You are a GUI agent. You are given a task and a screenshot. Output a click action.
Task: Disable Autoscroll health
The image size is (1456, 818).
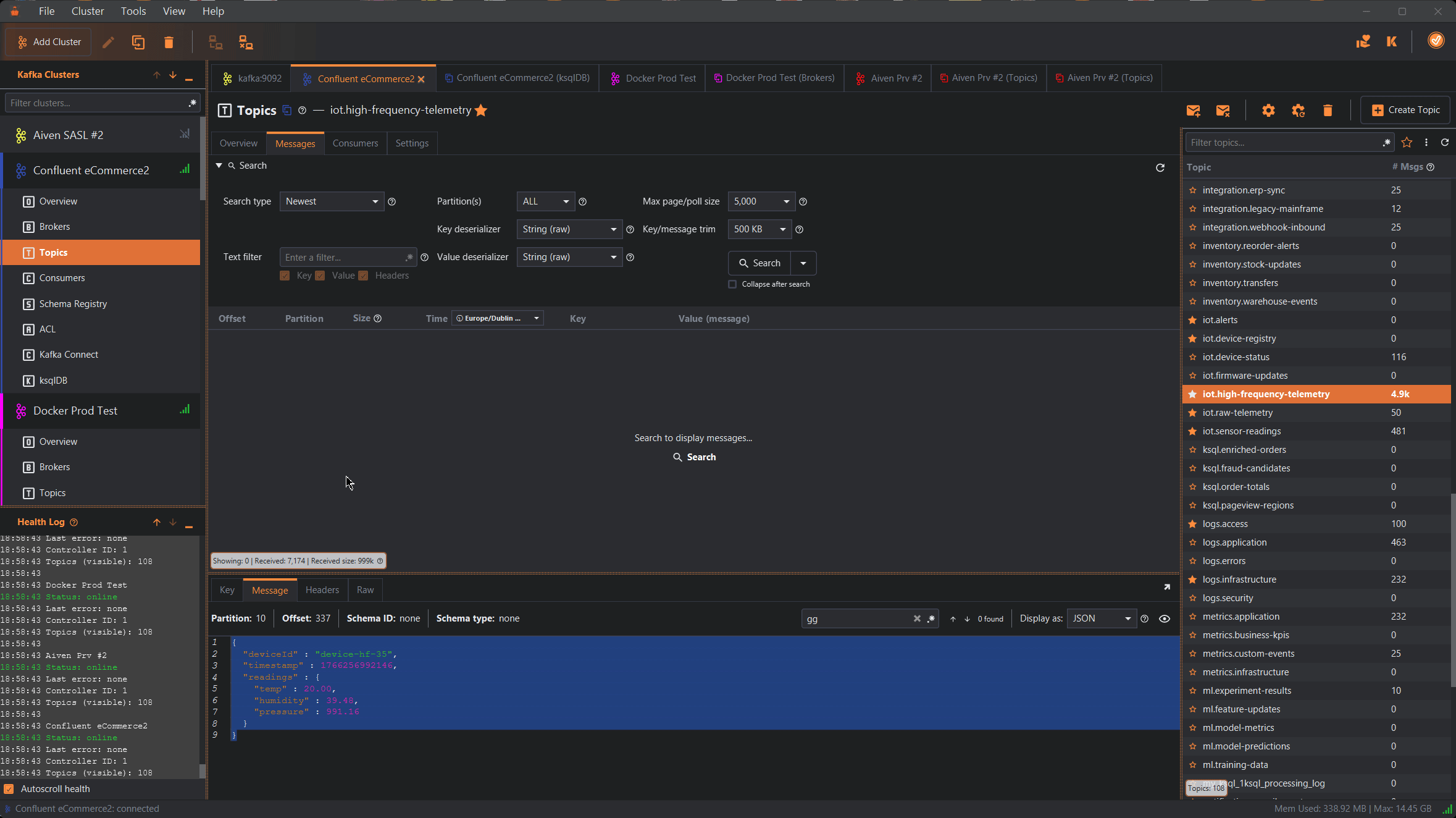pos(9,789)
